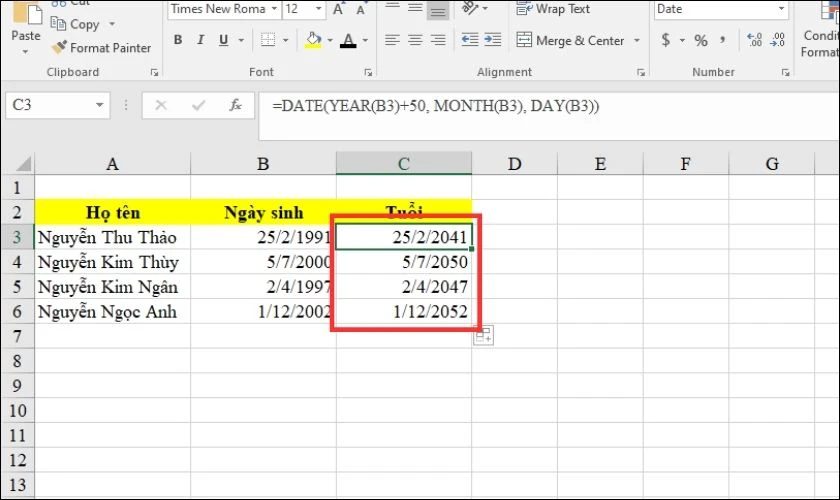840x500 pixels.
Task: Click the Auto Fill Options icon
Action: 483,336
